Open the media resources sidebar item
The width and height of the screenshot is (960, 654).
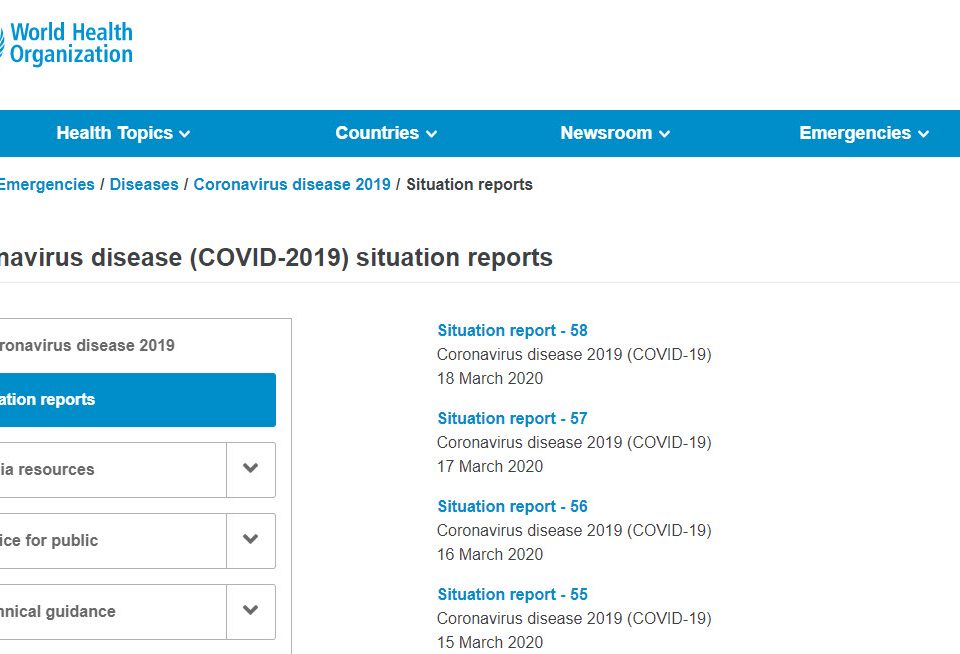(x=113, y=470)
